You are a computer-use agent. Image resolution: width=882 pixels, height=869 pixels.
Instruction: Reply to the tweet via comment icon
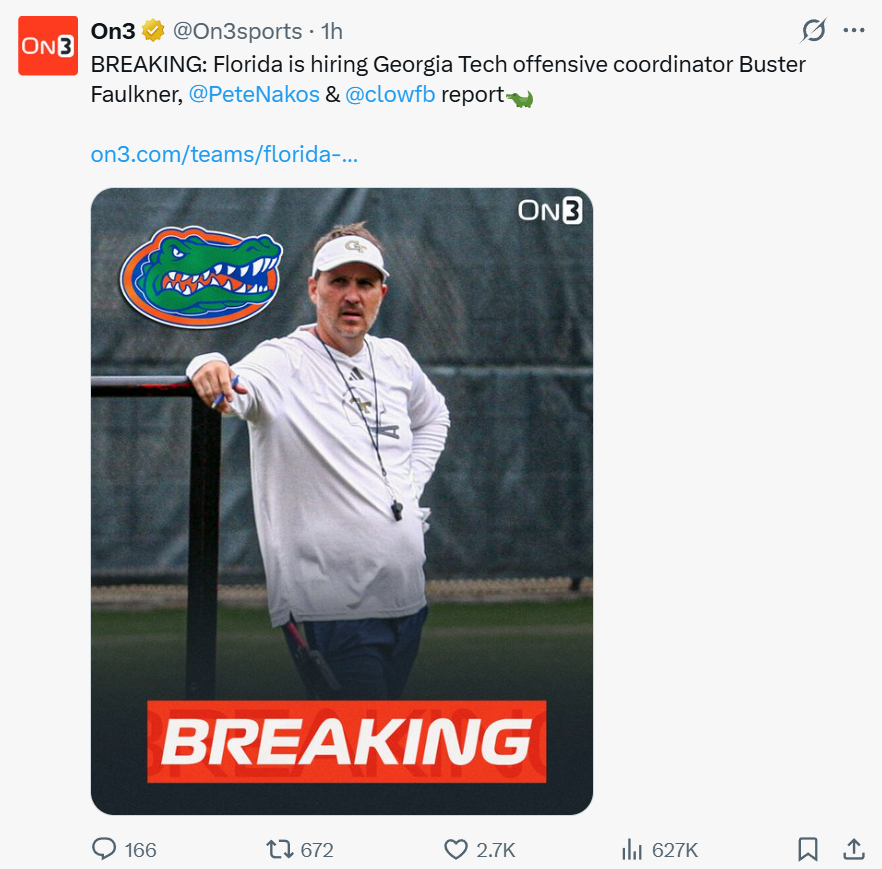click(104, 849)
